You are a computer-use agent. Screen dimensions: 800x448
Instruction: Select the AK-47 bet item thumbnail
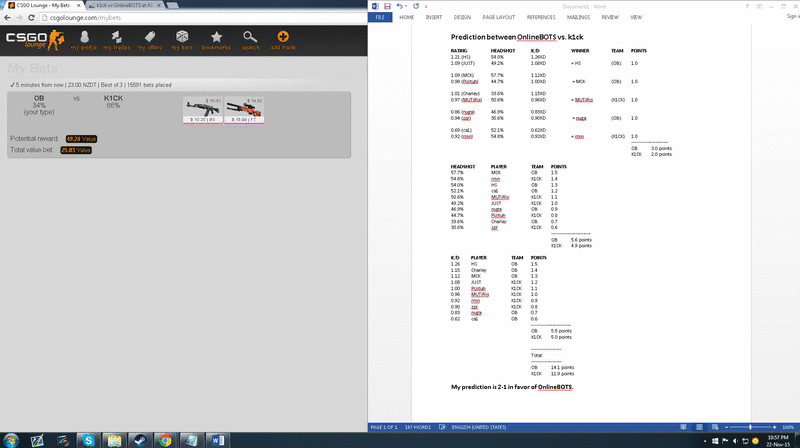click(203, 110)
